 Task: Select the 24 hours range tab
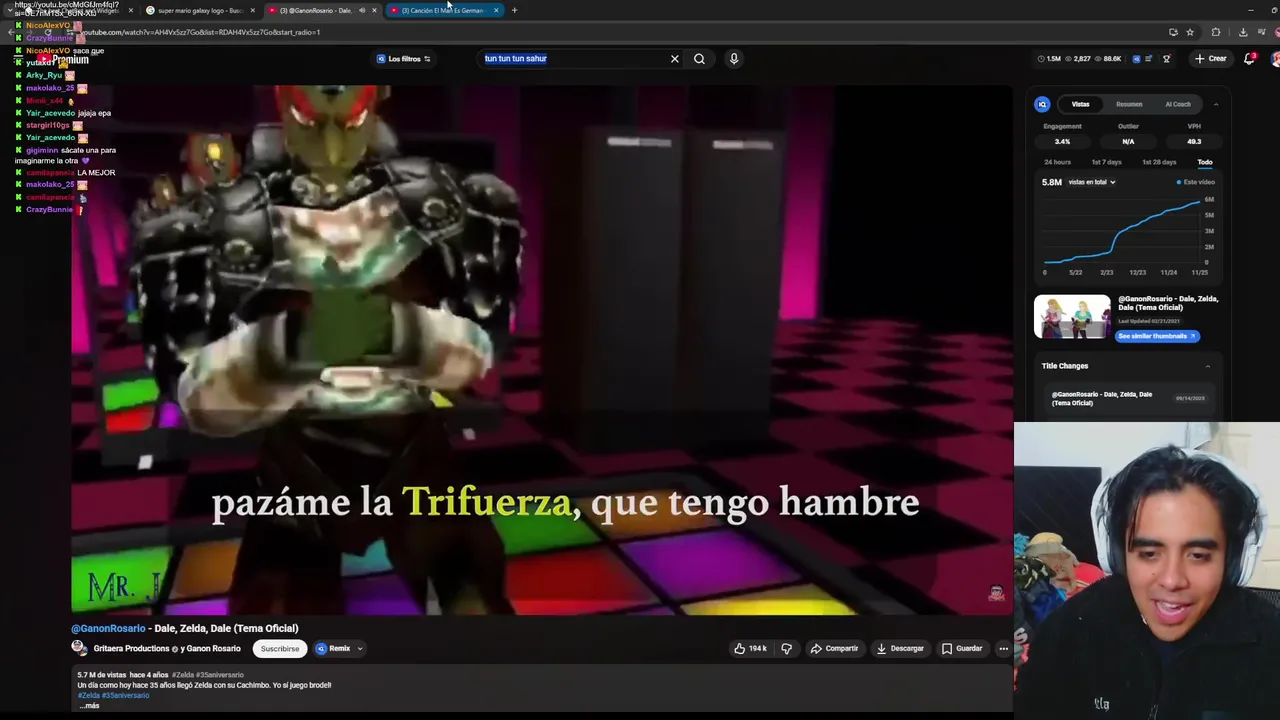(x=1057, y=162)
